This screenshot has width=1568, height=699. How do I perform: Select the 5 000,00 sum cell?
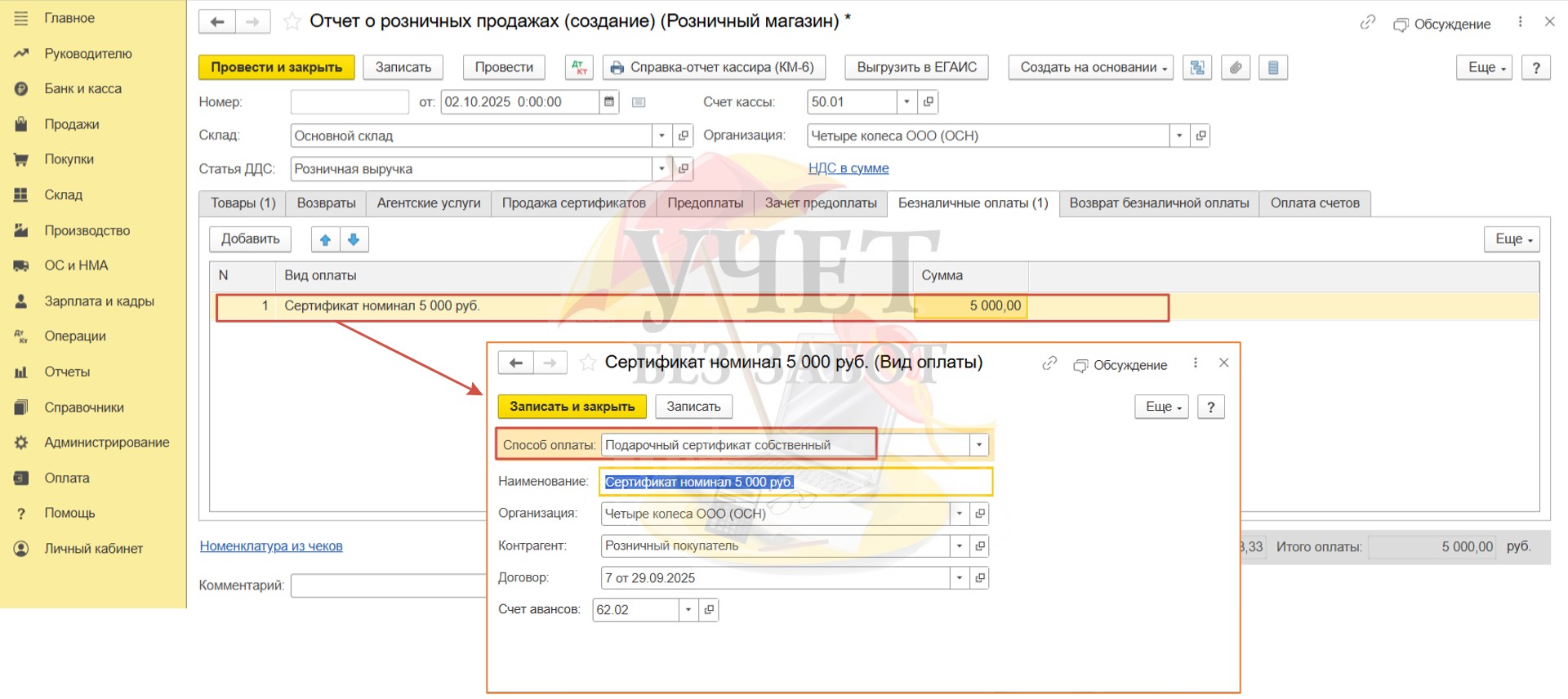click(x=971, y=306)
